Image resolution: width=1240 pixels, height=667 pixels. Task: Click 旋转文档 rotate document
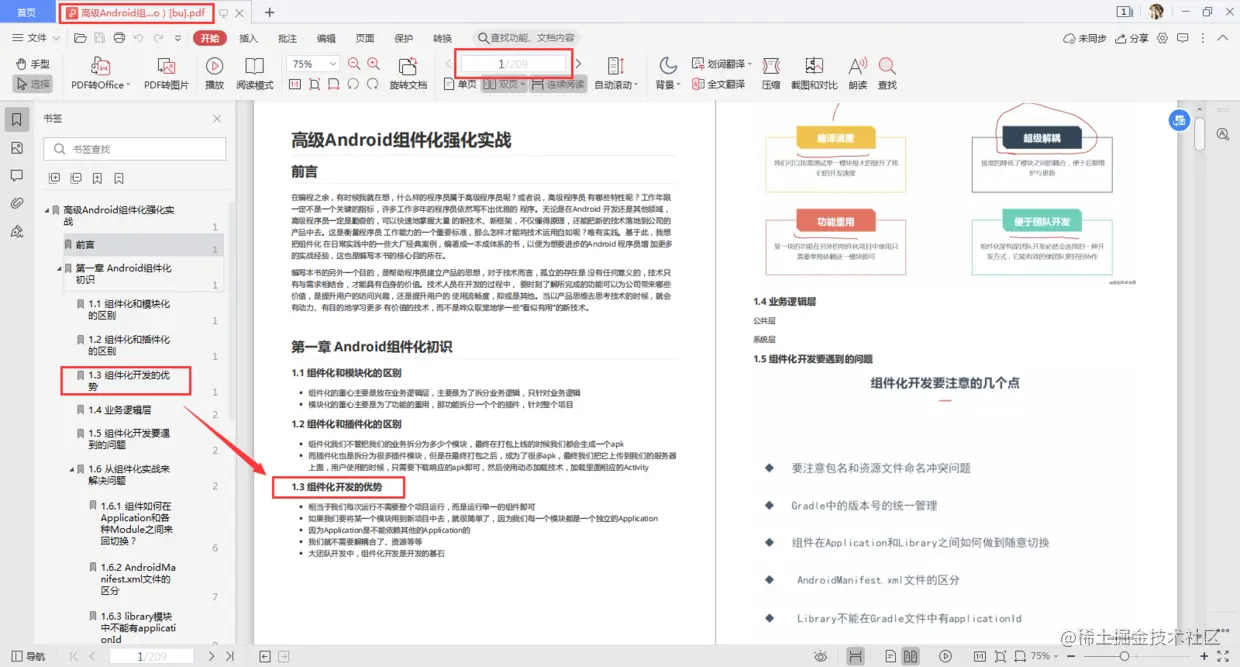pyautogui.click(x=408, y=73)
